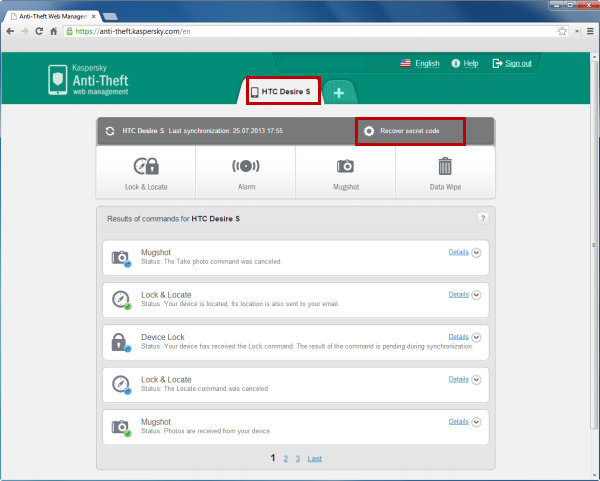Close the Anti-Theft browser tab

94,16
